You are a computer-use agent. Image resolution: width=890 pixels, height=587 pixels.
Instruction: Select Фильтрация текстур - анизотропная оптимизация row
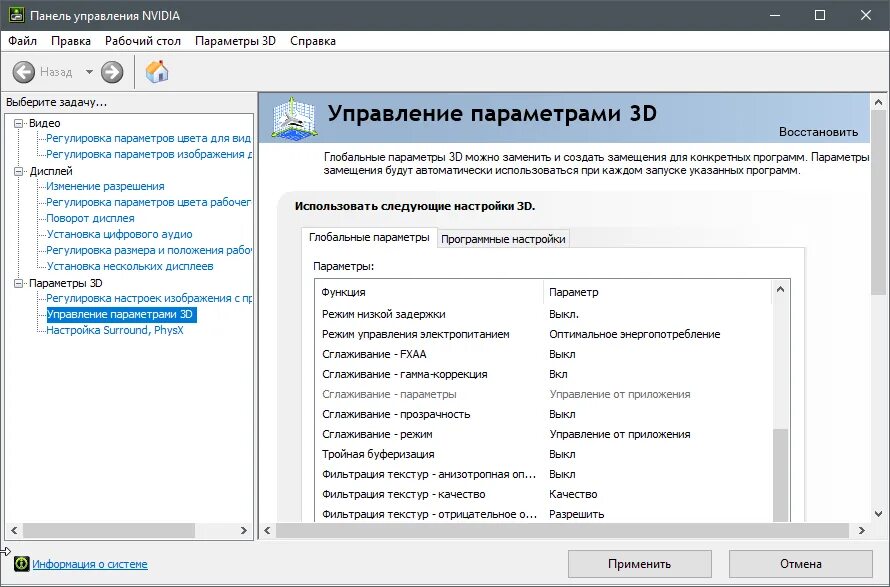543,474
